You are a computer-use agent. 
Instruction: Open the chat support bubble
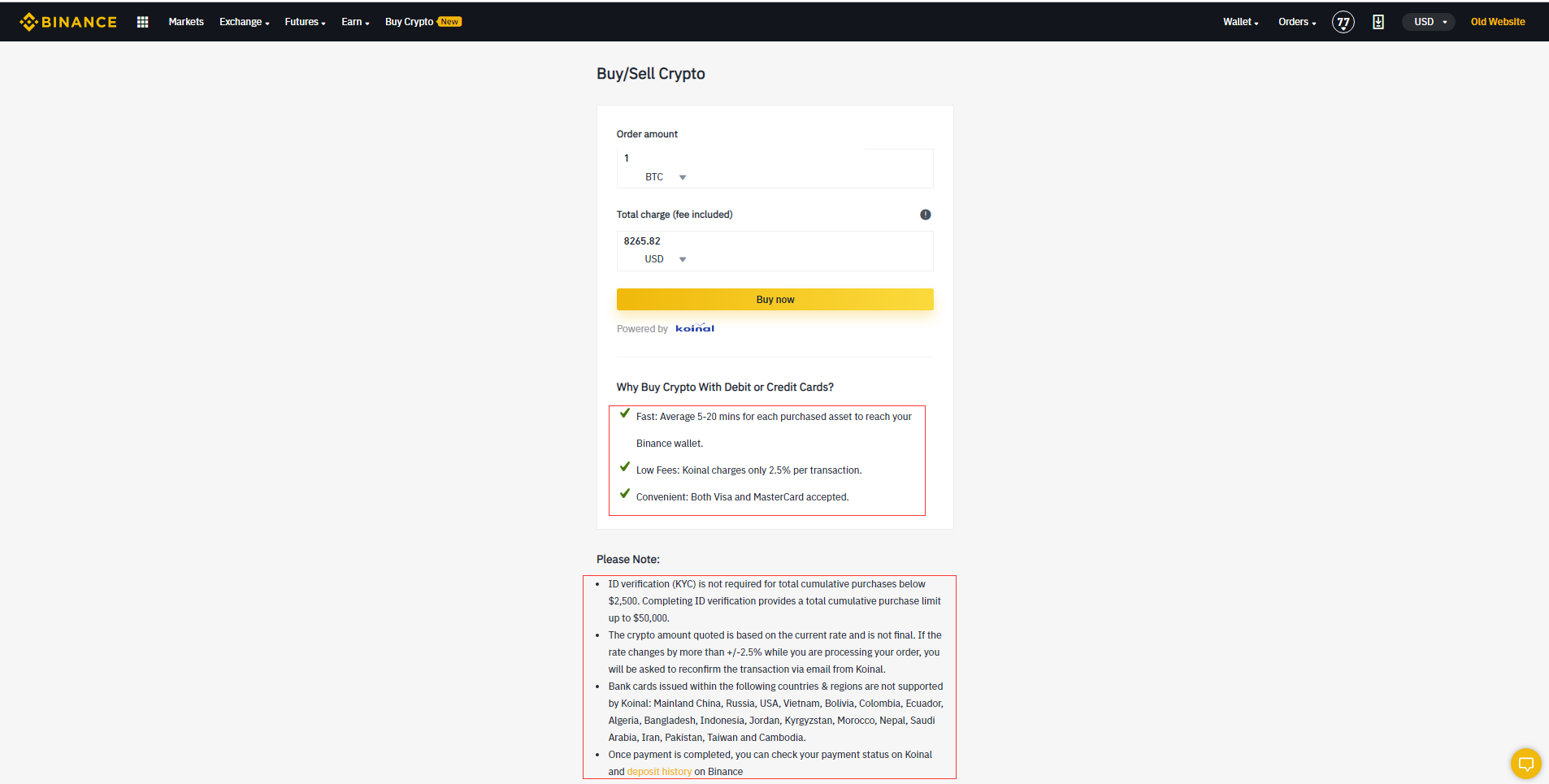click(1525, 764)
